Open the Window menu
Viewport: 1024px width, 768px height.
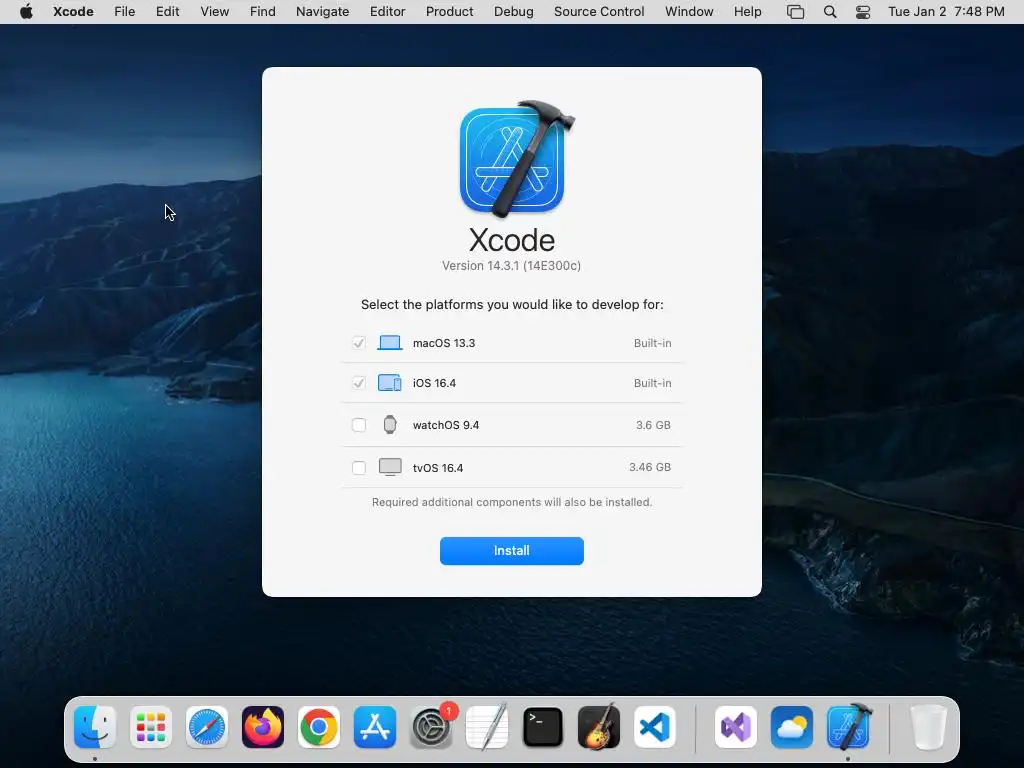(x=689, y=11)
